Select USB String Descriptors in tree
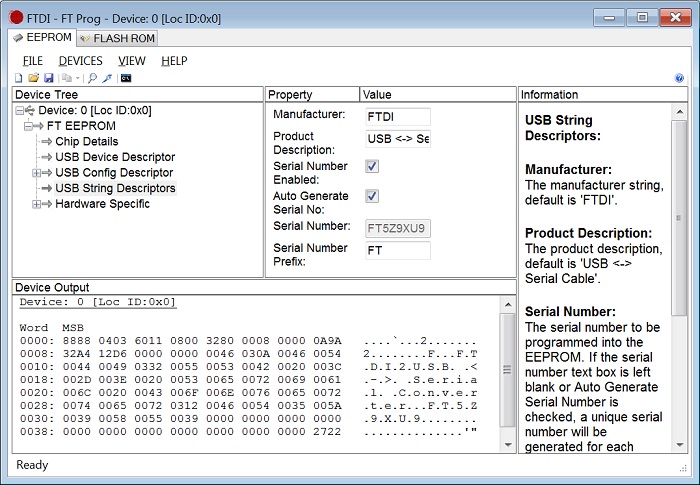The image size is (700, 485). tap(115, 188)
